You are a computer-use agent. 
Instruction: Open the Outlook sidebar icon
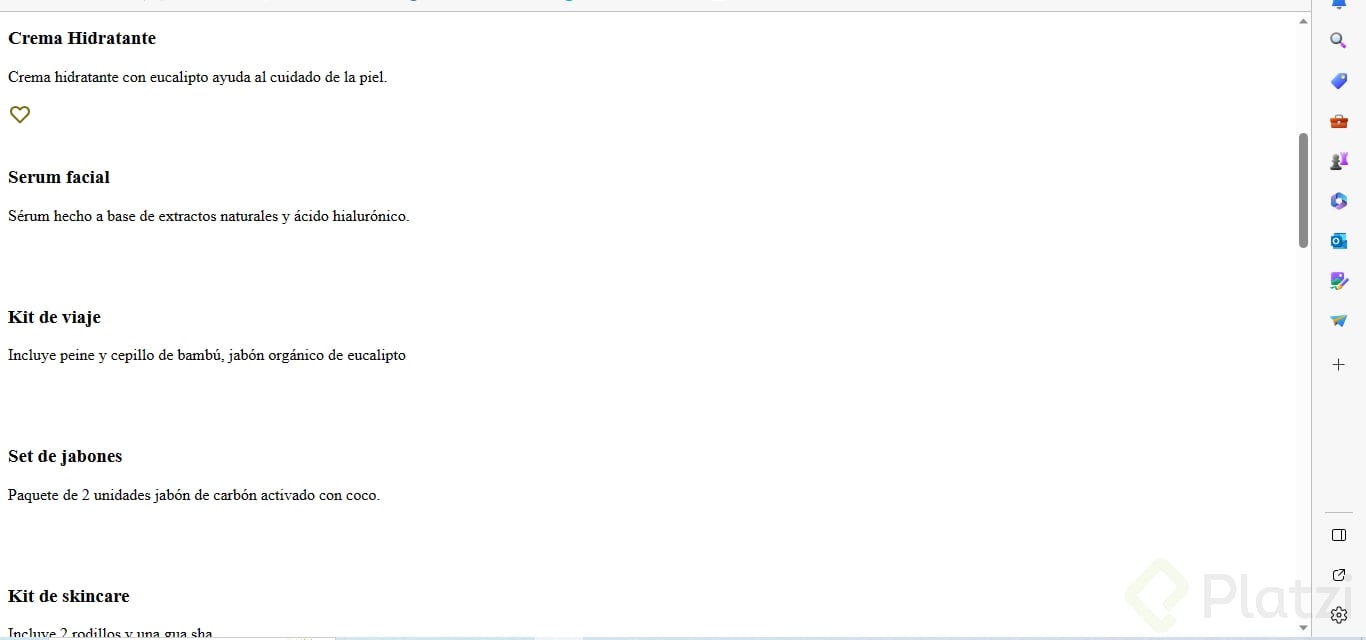[x=1338, y=241]
